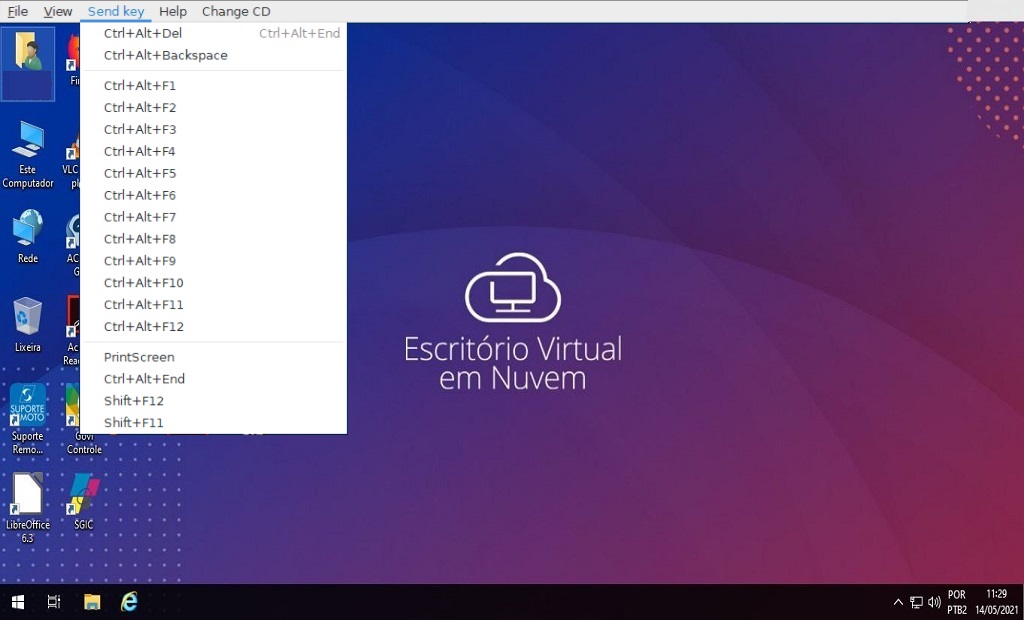
Task: Open the Windows Start menu
Action: (17, 602)
